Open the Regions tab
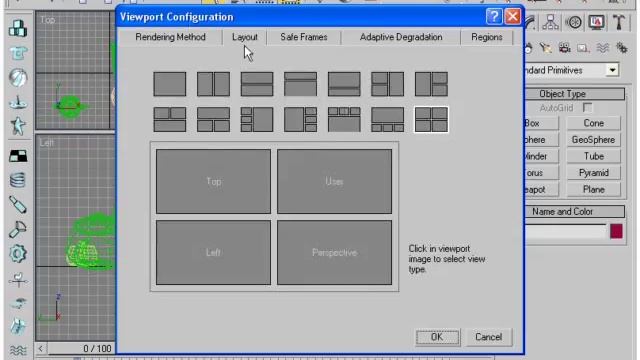 (x=487, y=37)
